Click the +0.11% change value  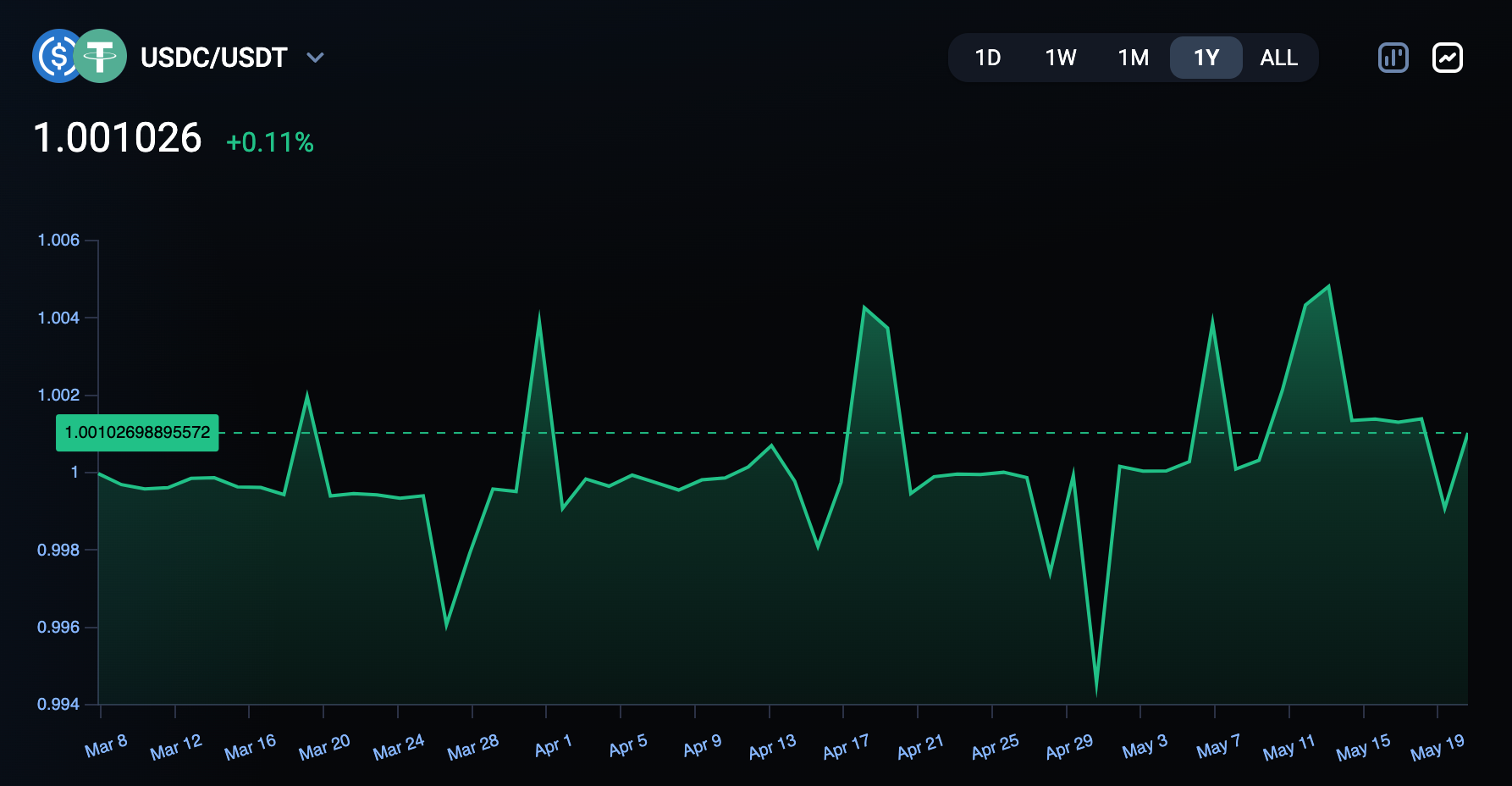[270, 142]
